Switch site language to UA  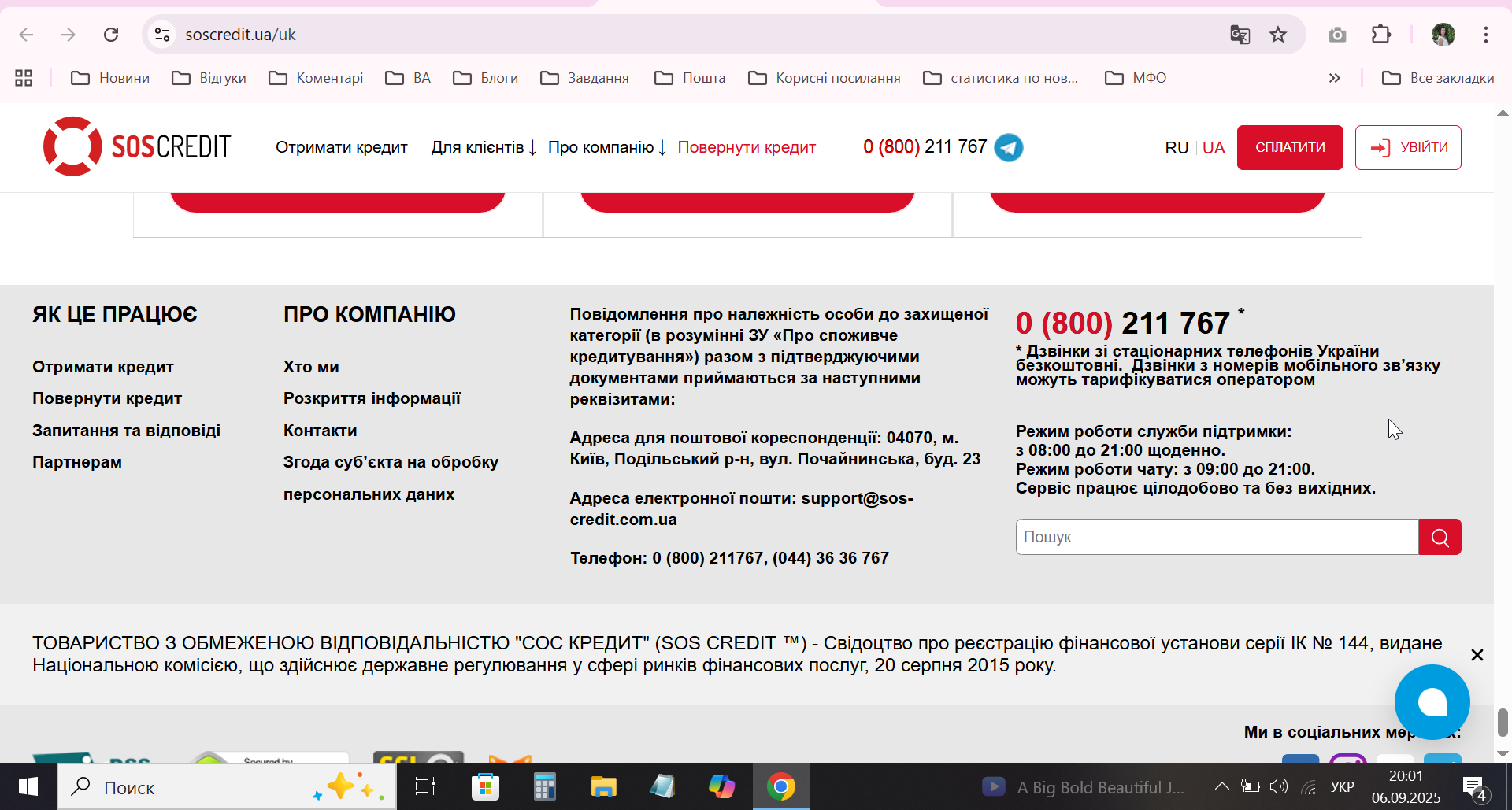[1214, 148]
